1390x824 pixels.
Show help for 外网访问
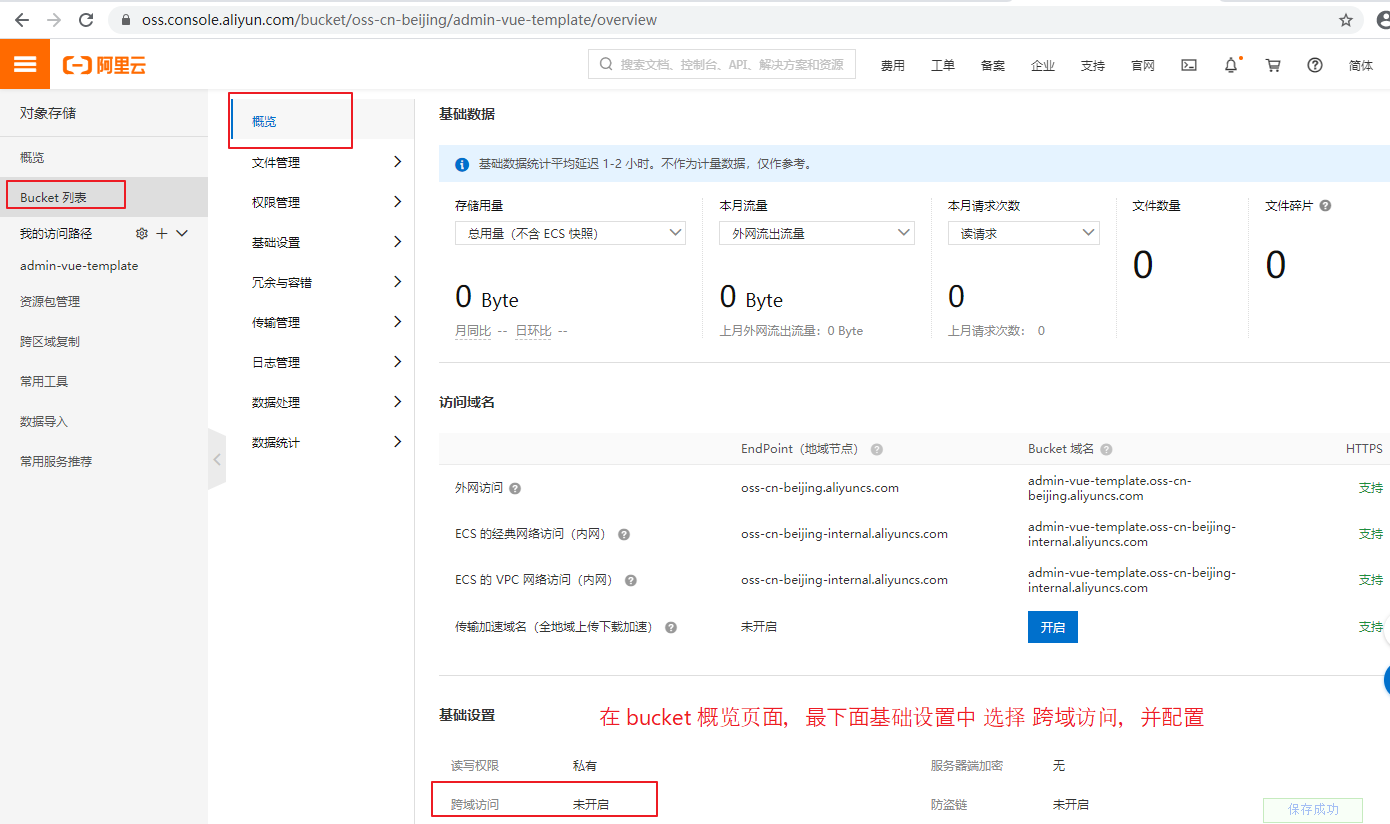click(x=515, y=489)
